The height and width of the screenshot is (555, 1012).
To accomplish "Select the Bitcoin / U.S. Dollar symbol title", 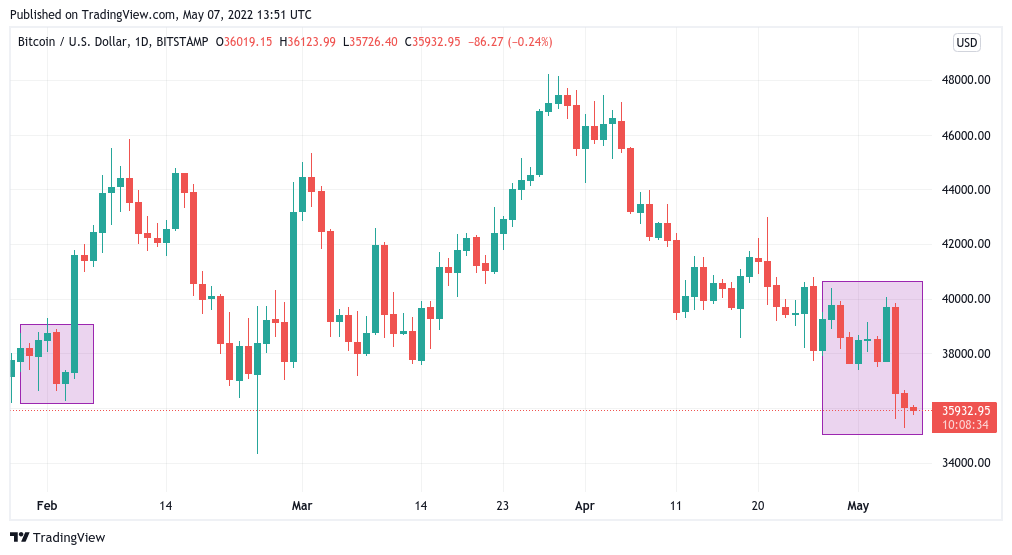I will tap(113, 42).
